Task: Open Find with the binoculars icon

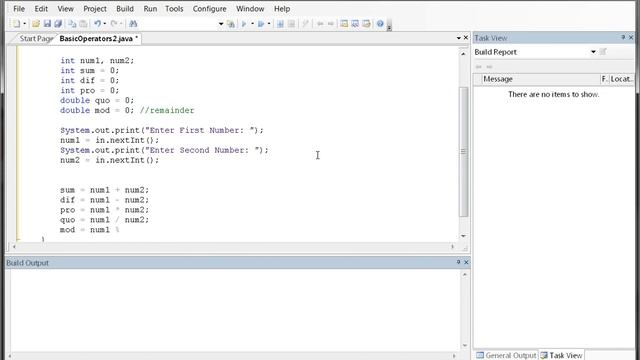Action: coord(133,24)
